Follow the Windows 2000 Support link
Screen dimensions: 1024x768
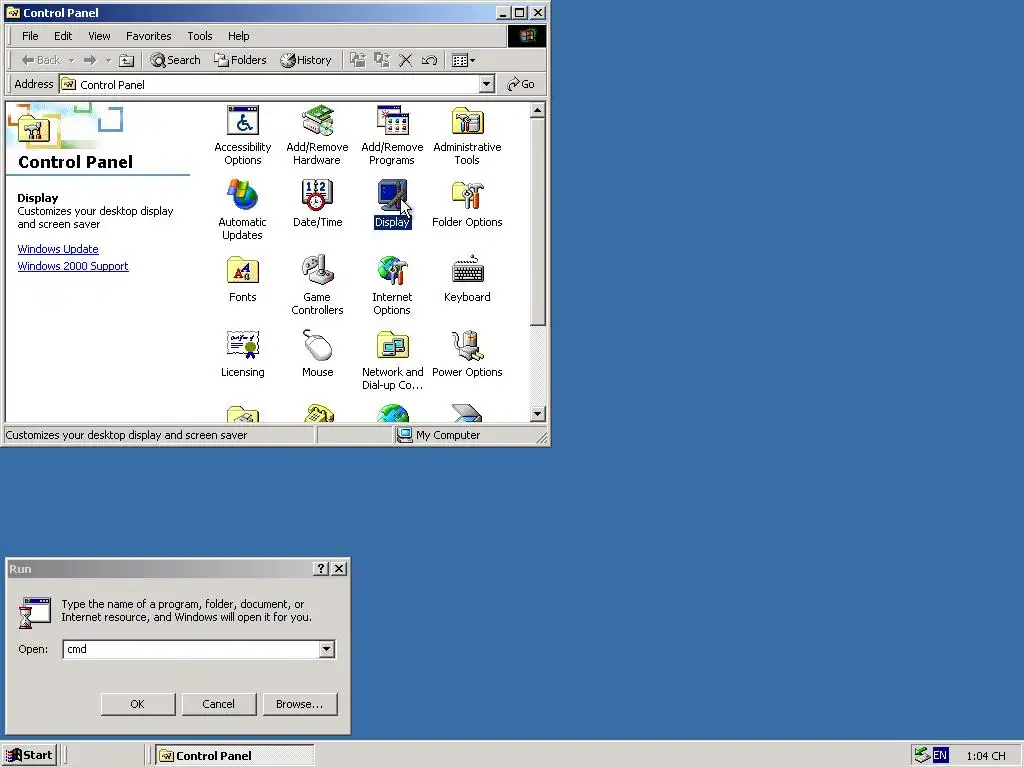(x=73, y=266)
